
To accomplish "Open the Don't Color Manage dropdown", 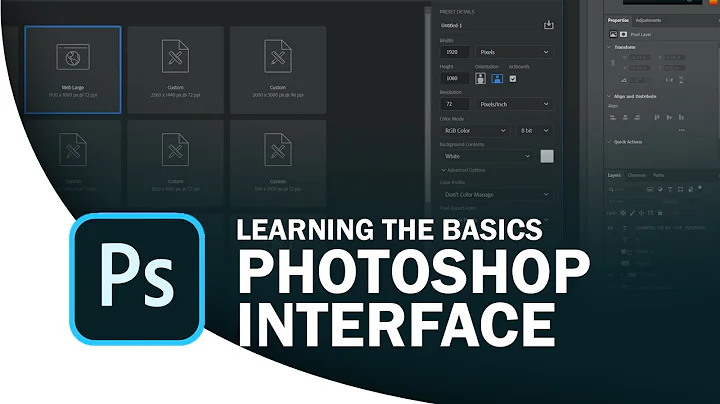I will [496, 195].
